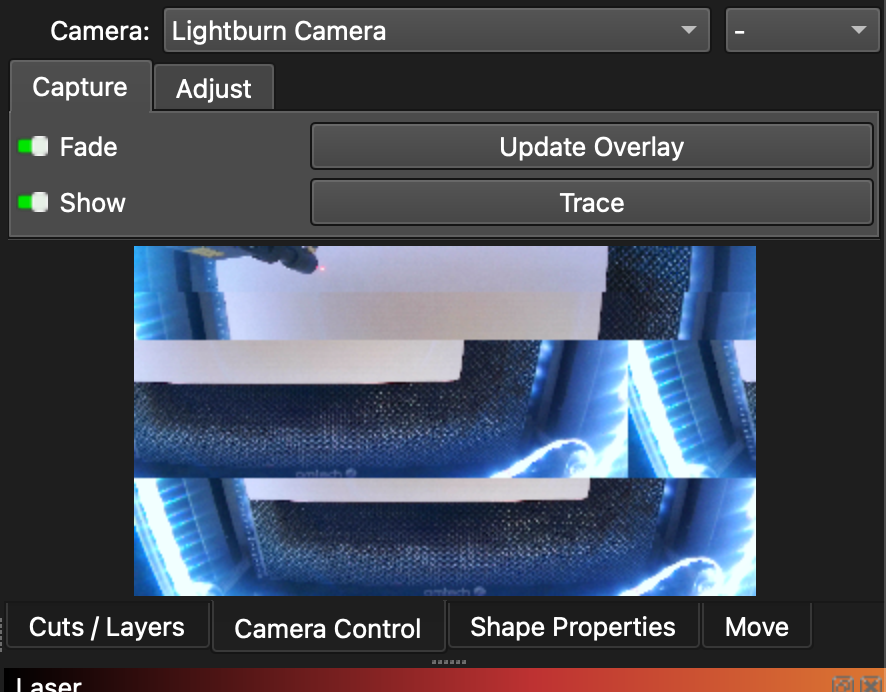Click the Laser panel title bar
This screenshot has height=692, width=886.
(x=400, y=683)
